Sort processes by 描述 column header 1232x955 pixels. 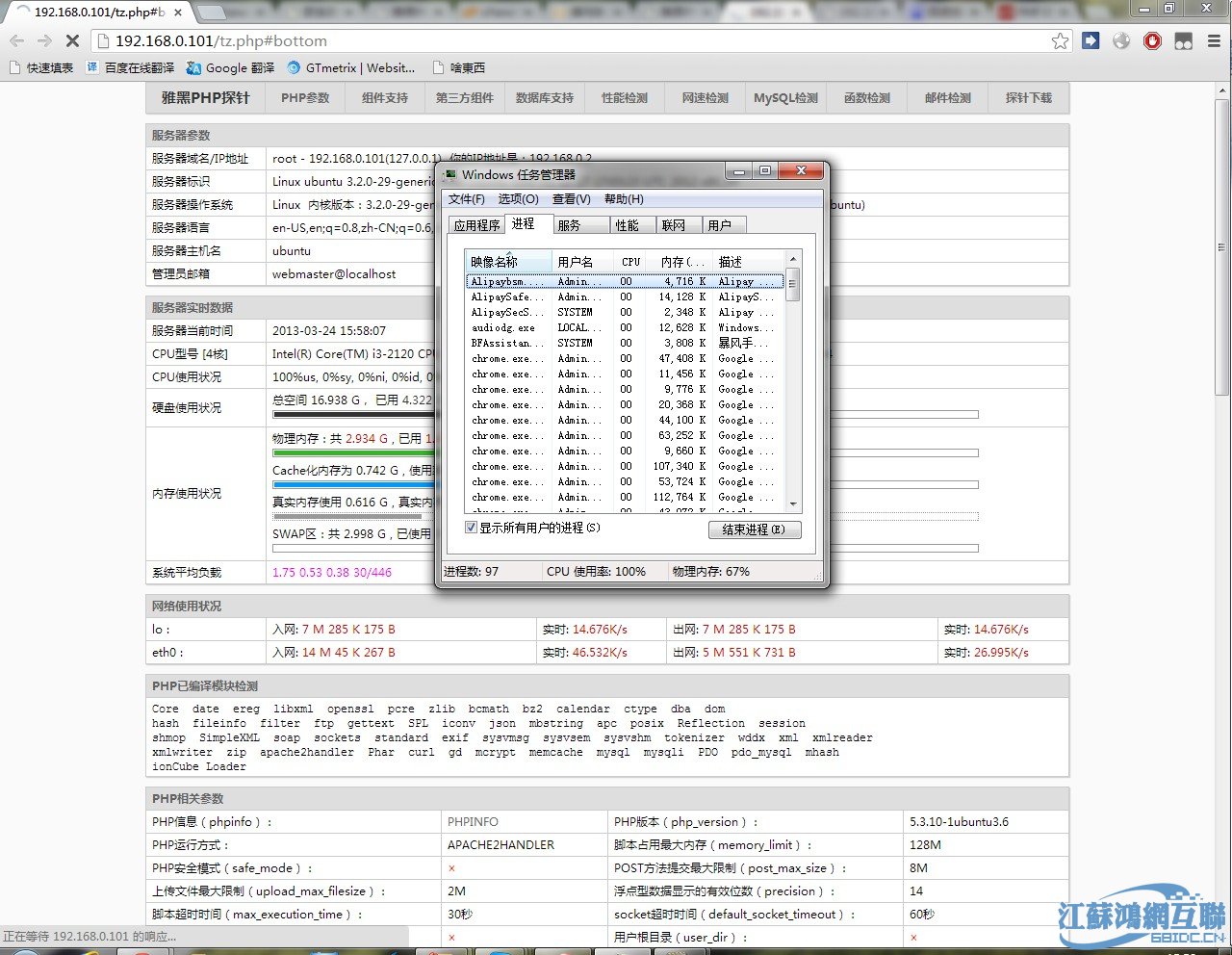pyautogui.click(x=750, y=262)
